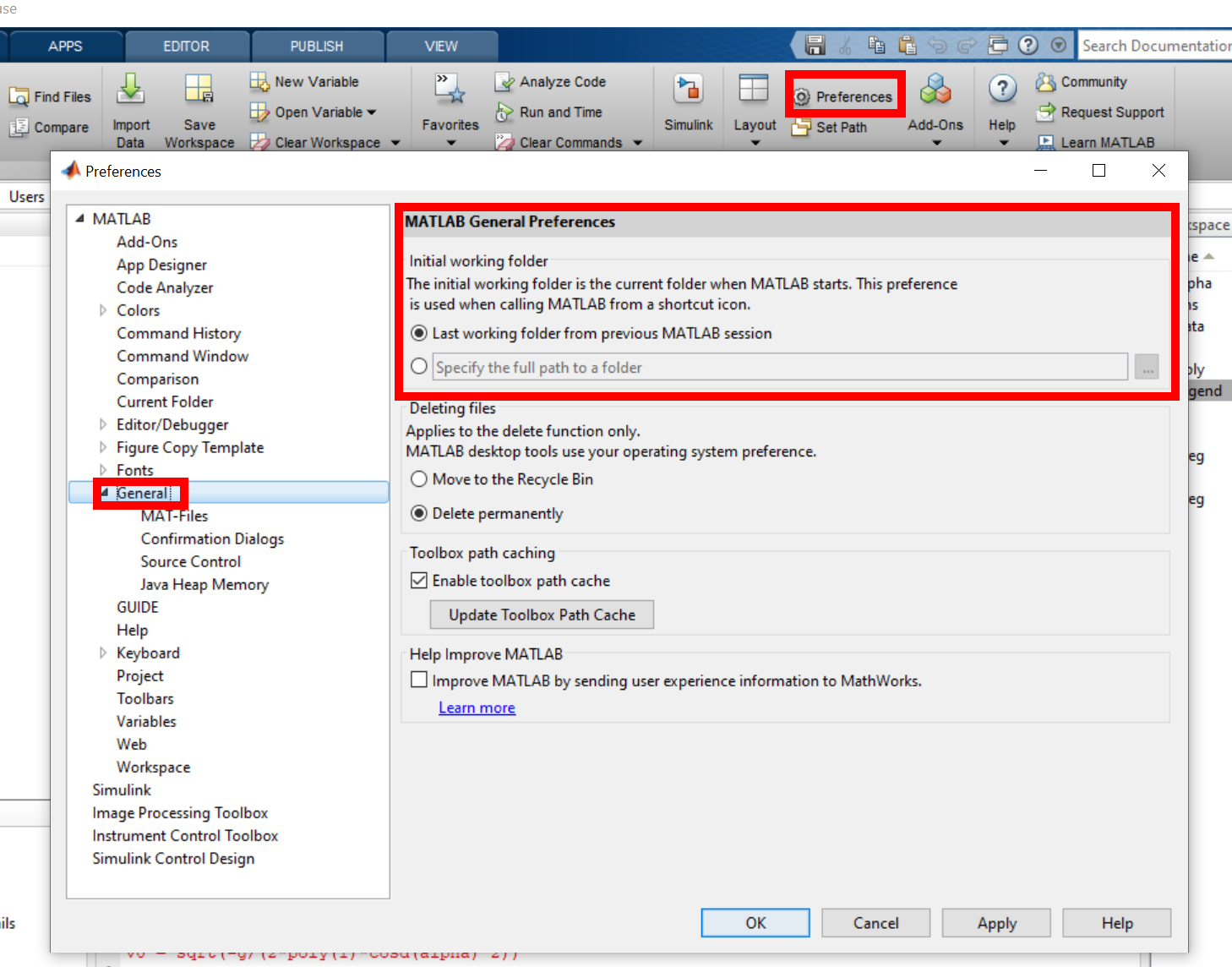The width and height of the screenshot is (1232, 967).
Task: Collapse the MATLAB tree node
Action: 80,219
